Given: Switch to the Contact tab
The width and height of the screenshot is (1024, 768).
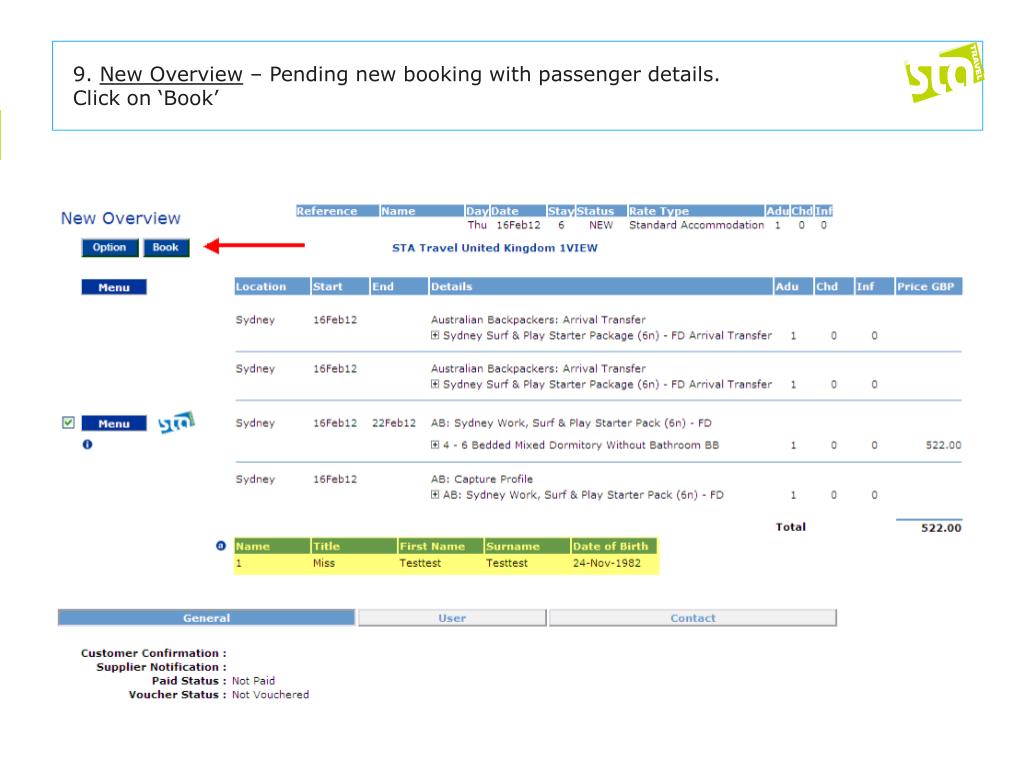Looking at the screenshot, I should click(692, 618).
